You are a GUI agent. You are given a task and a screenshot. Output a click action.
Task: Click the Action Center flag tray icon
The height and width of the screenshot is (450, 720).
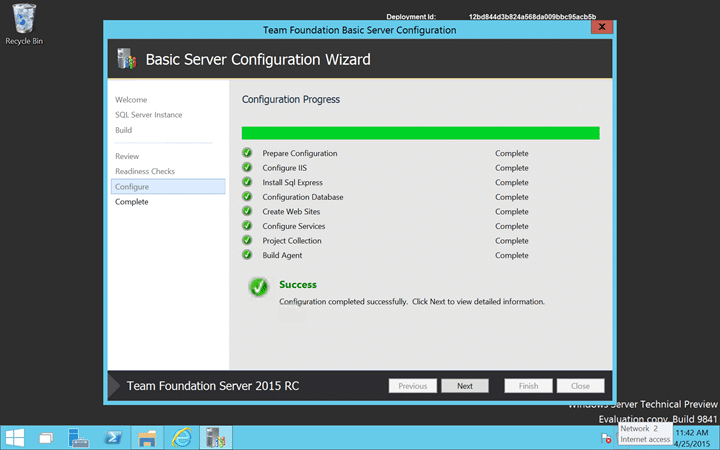coord(606,438)
